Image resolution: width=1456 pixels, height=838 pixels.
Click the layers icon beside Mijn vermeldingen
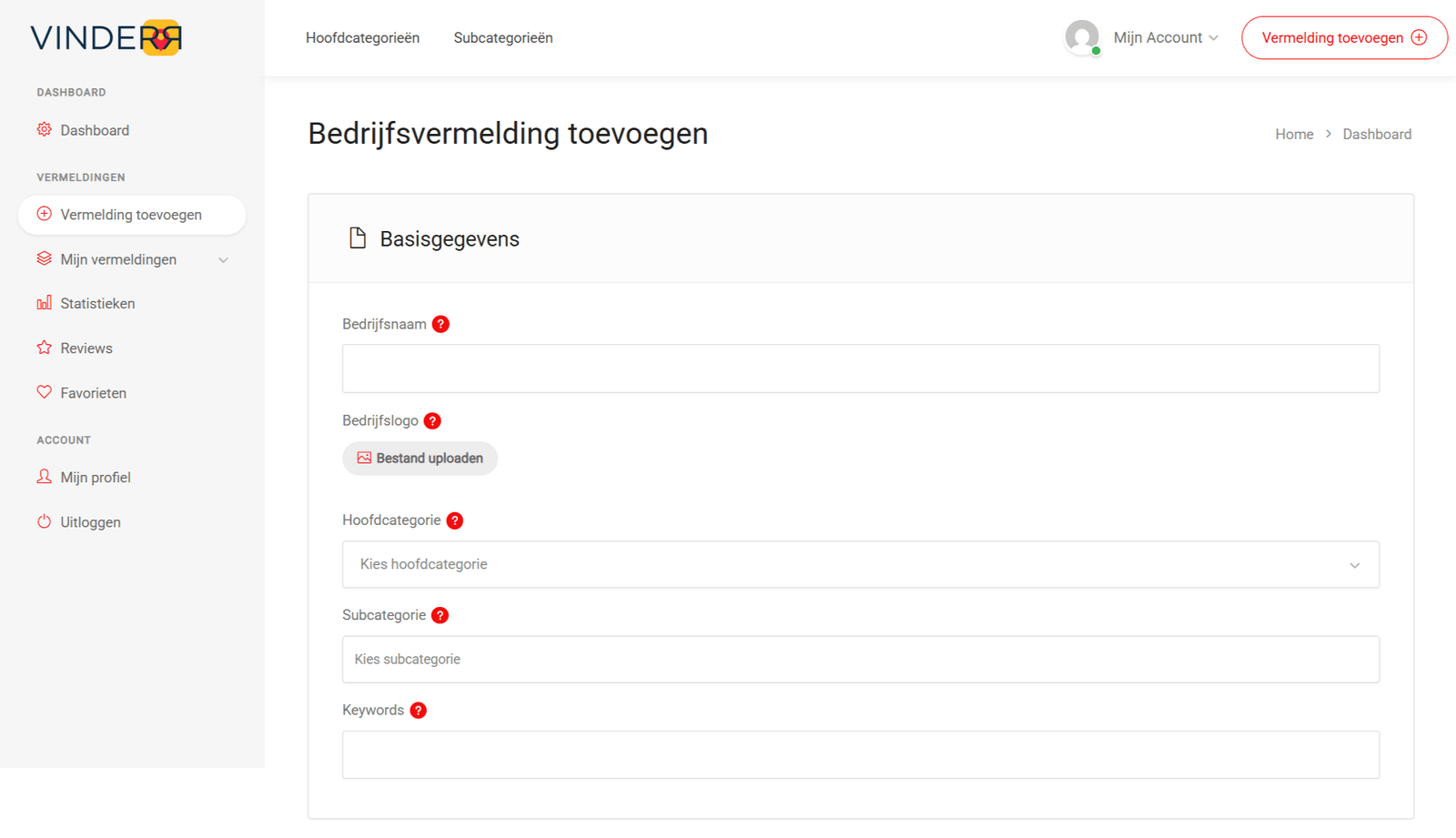pos(44,258)
